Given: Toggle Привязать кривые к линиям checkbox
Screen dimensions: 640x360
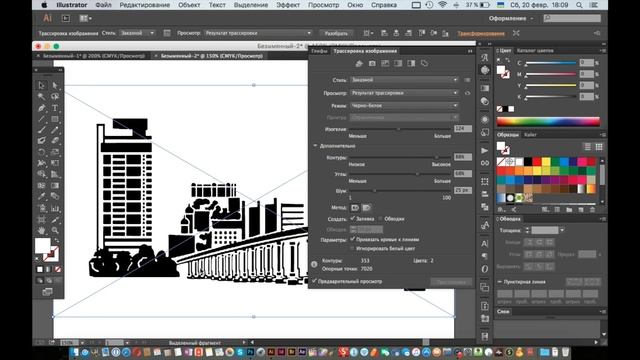Looking at the screenshot, I should click(353, 239).
